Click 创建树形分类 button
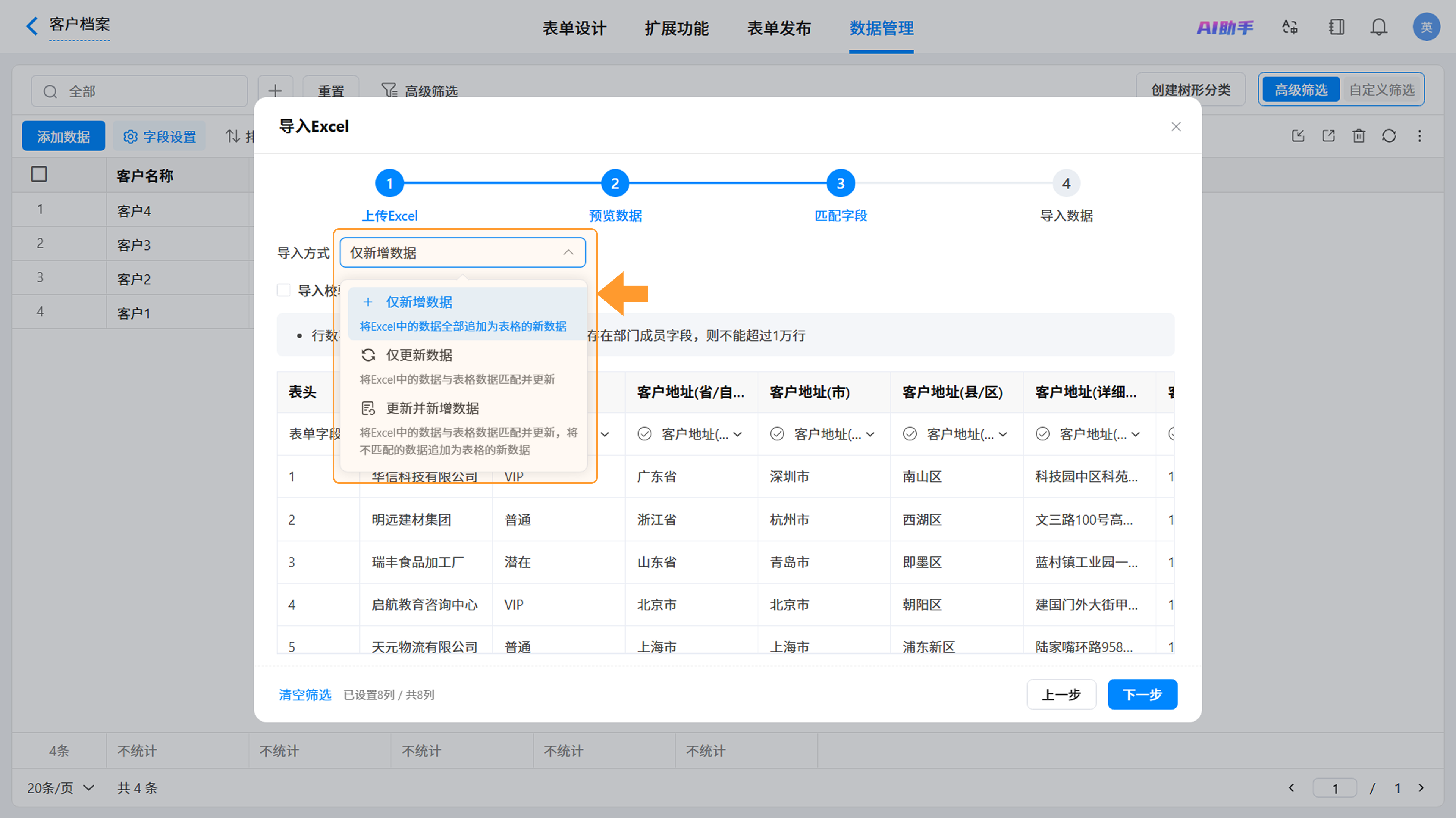1456x818 pixels. point(1190,90)
